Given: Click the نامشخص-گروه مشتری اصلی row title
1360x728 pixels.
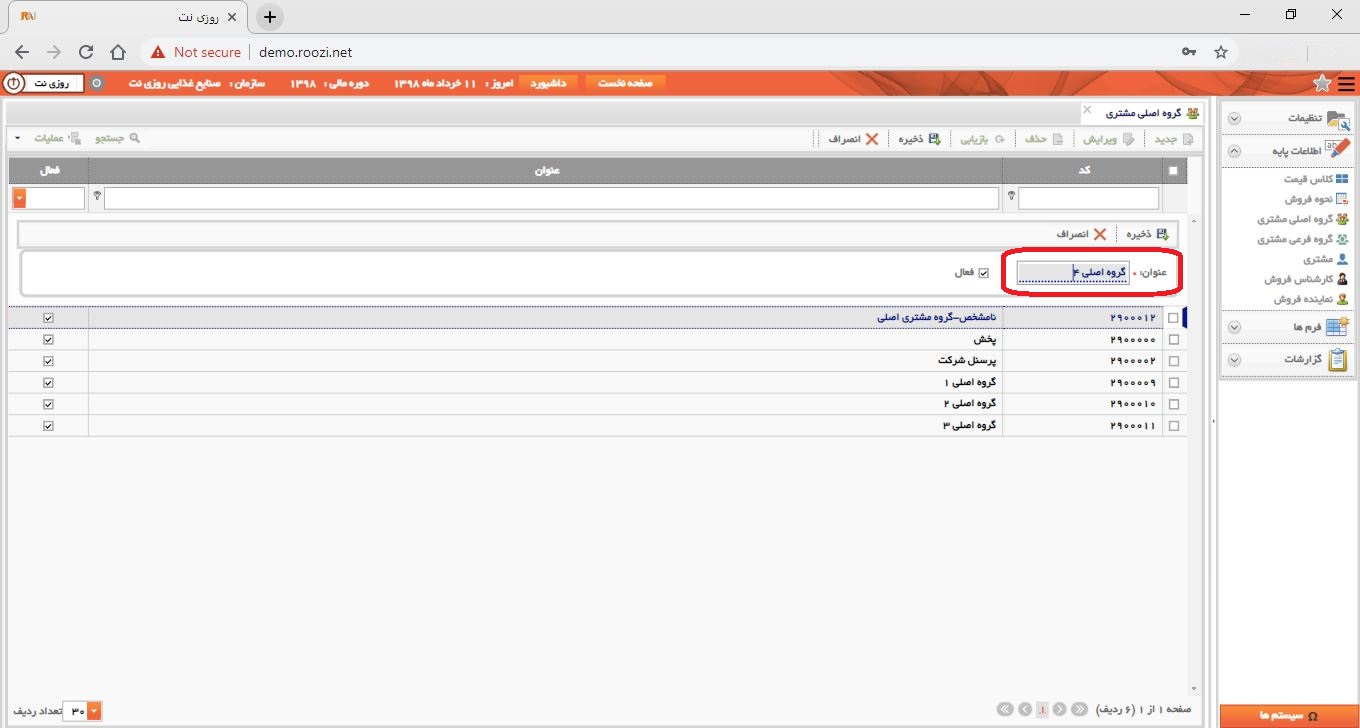Looking at the screenshot, I should tap(939, 318).
